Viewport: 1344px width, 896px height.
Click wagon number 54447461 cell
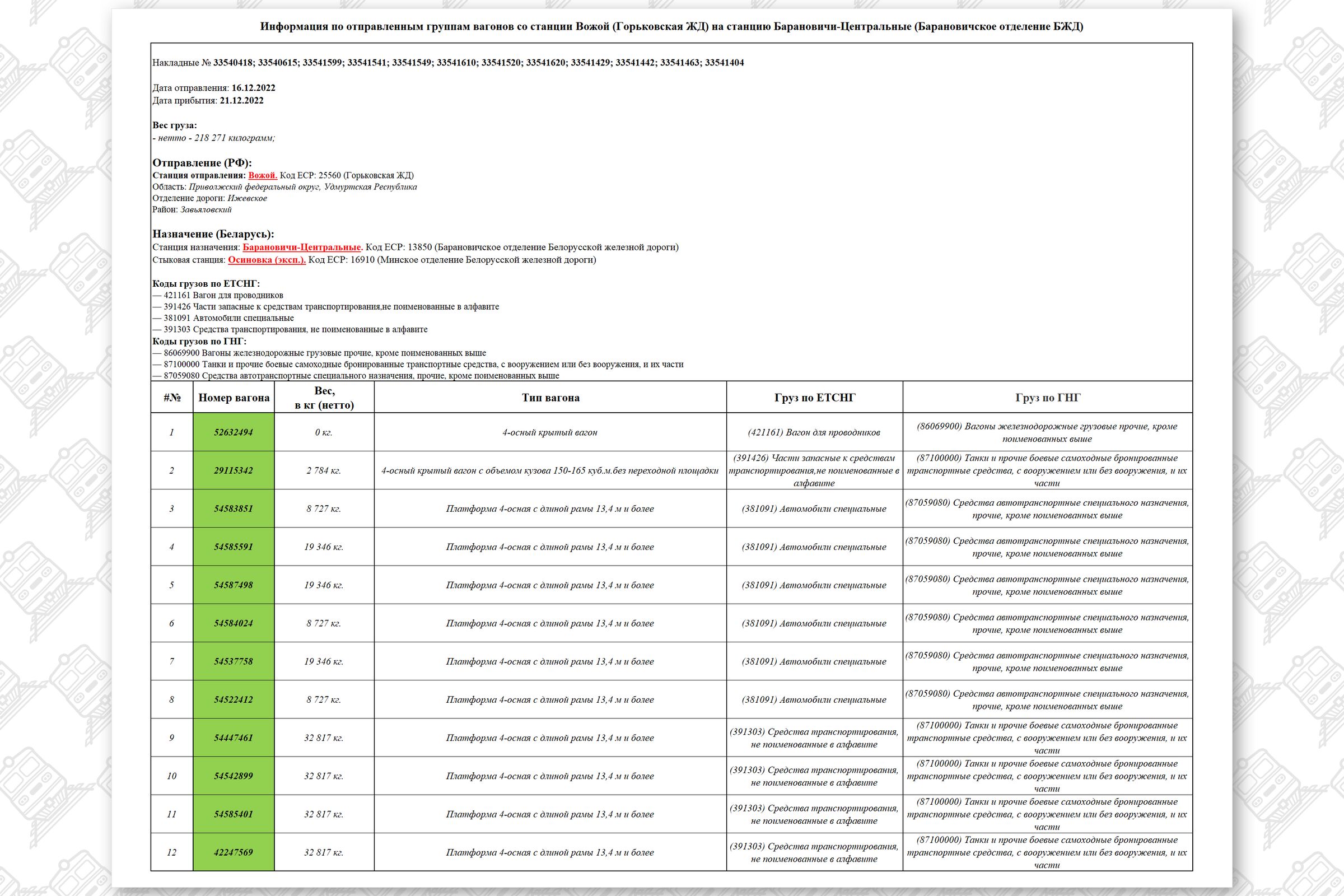pos(233,738)
